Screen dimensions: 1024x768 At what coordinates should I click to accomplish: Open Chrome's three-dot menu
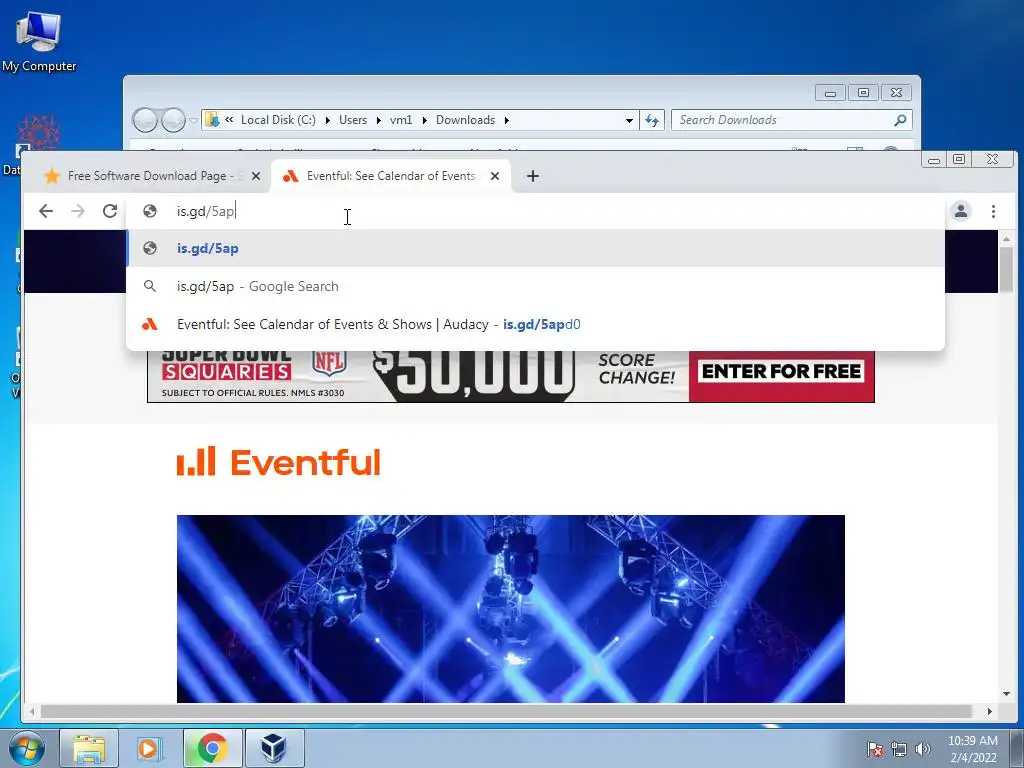[993, 211]
